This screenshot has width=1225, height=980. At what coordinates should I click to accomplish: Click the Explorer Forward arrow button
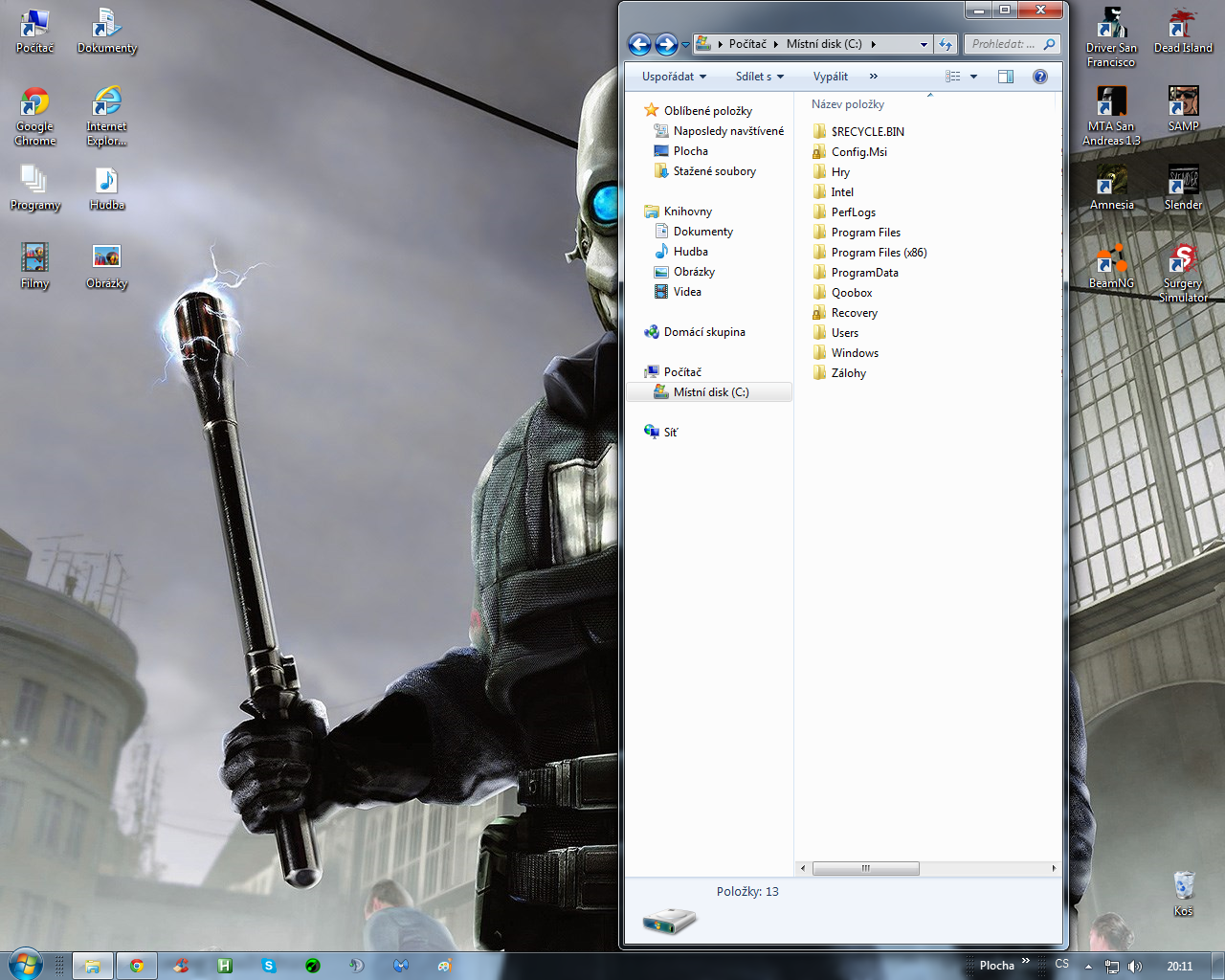666,44
